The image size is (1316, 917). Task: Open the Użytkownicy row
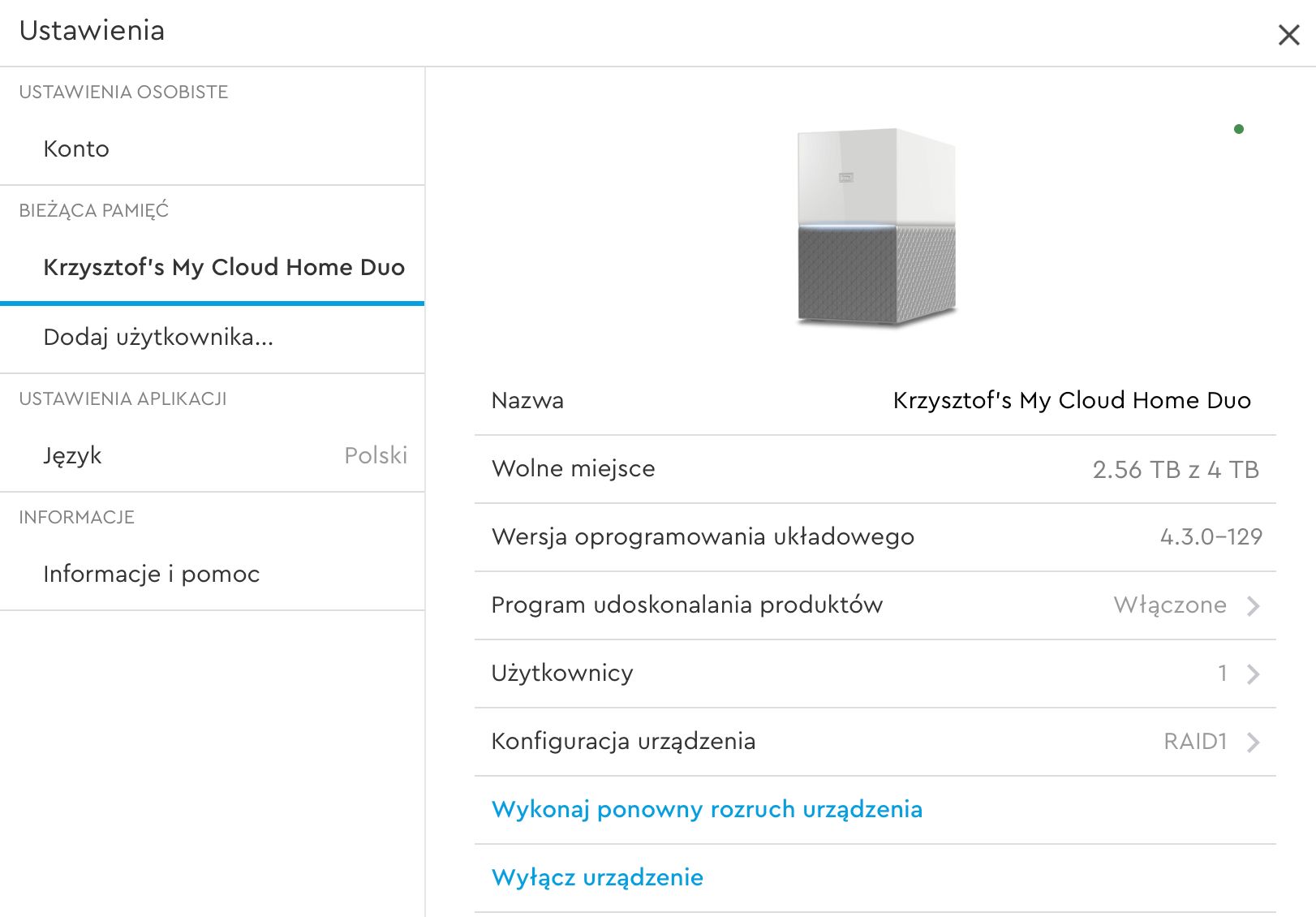[875, 674]
